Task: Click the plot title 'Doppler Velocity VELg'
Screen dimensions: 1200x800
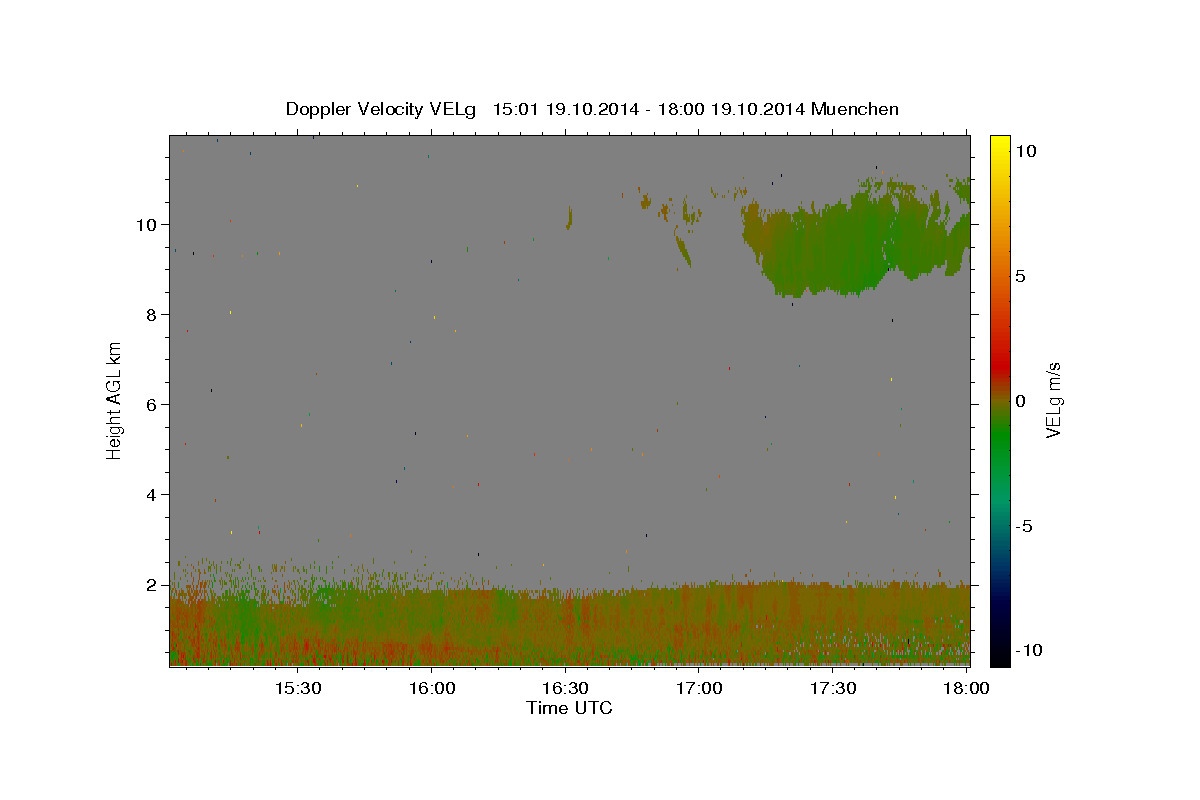Action: tap(383, 109)
